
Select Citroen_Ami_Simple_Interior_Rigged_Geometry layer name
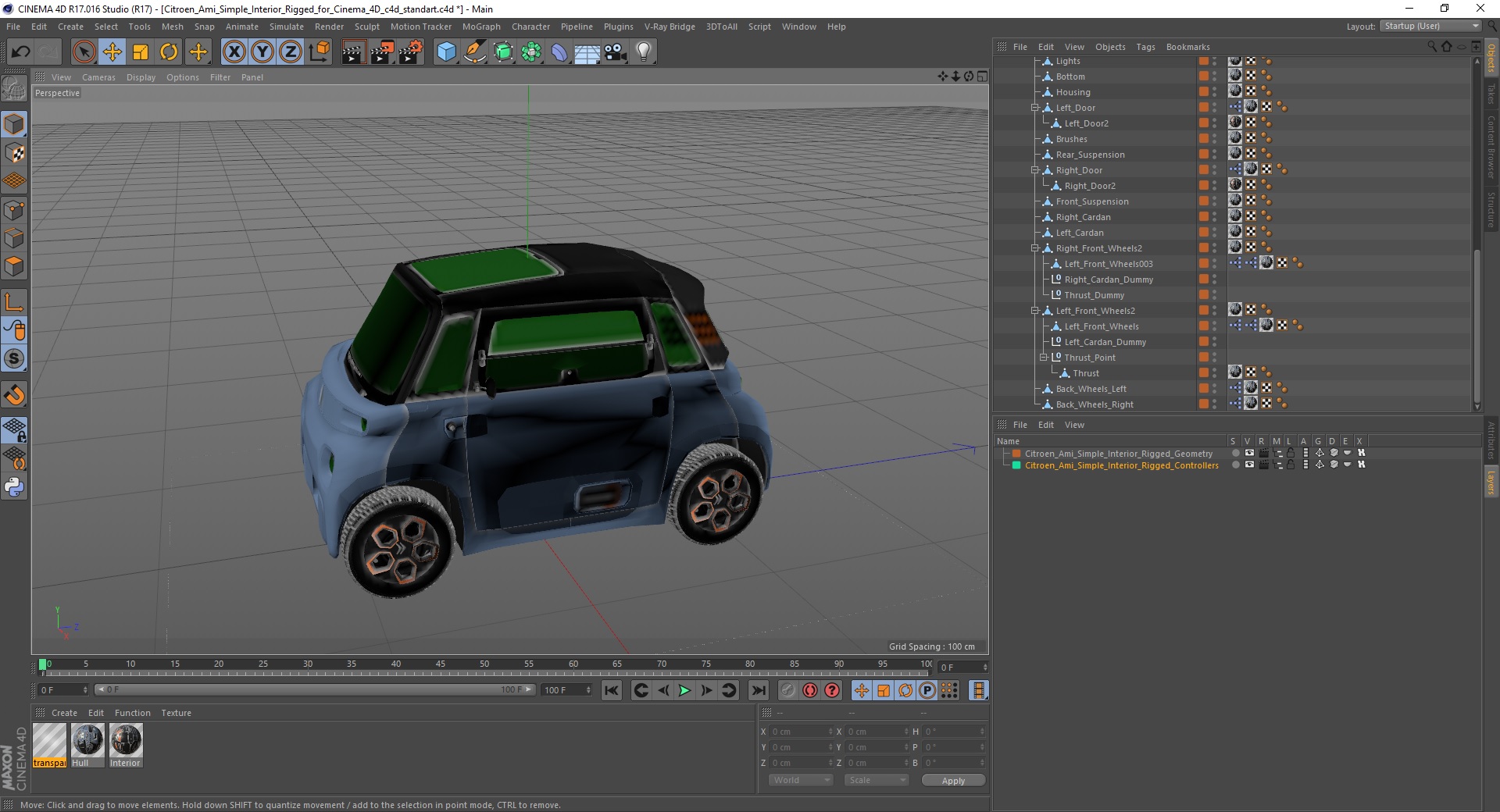pyautogui.click(x=1119, y=453)
